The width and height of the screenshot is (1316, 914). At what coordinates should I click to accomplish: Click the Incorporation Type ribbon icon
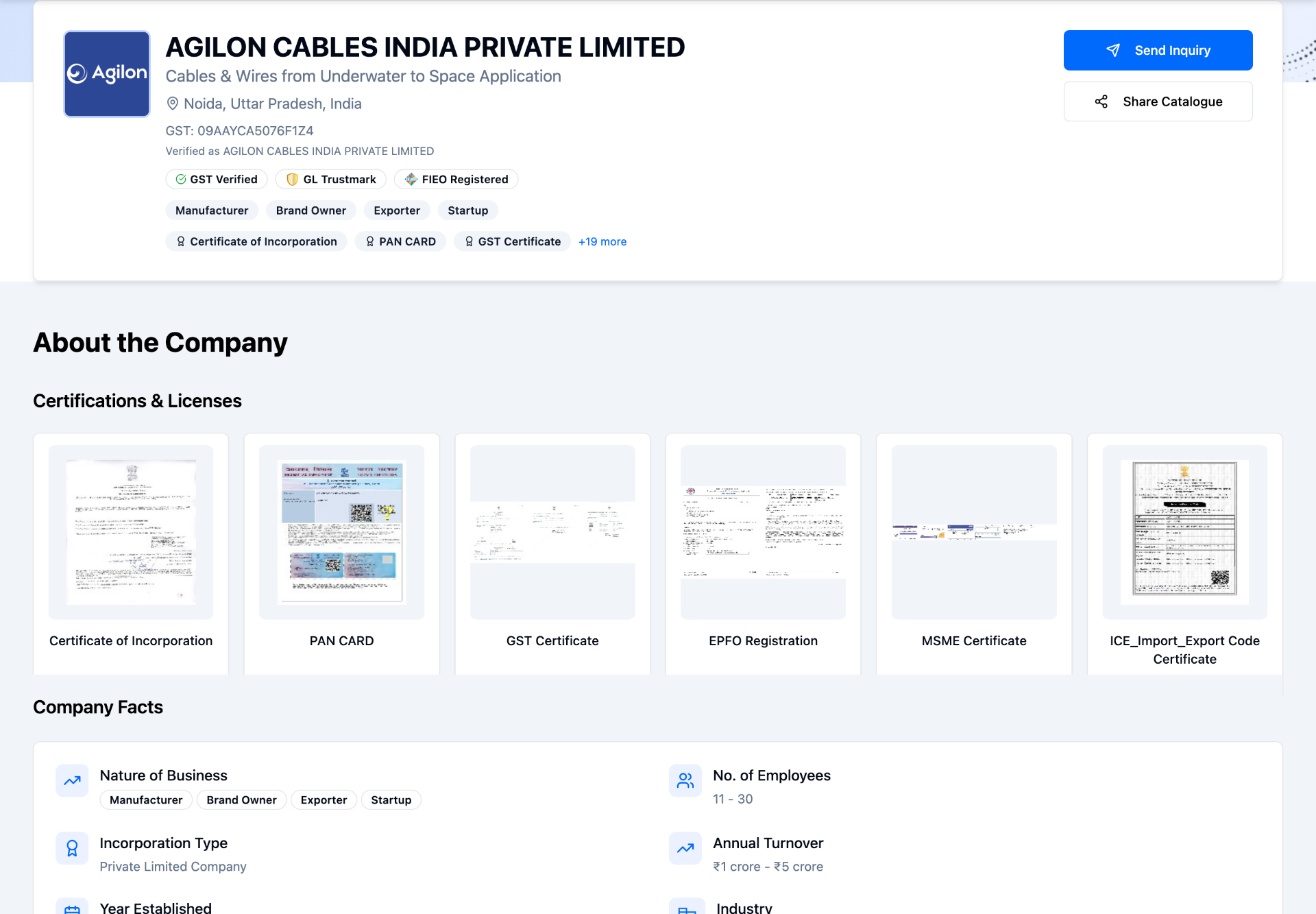[72, 848]
